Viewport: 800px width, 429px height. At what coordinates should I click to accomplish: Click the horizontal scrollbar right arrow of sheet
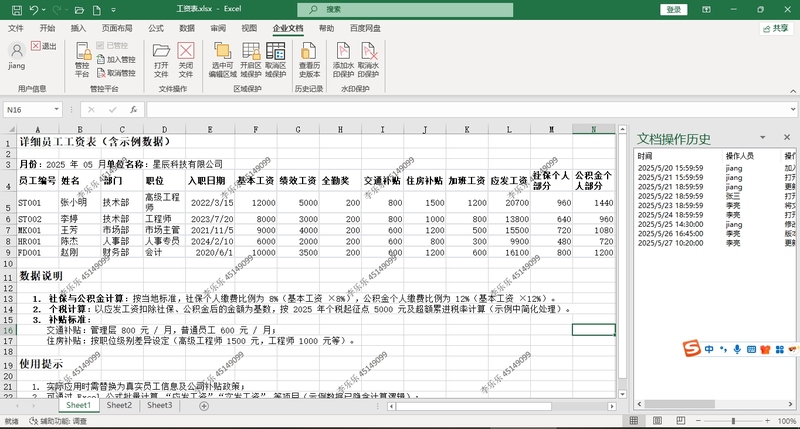point(612,407)
